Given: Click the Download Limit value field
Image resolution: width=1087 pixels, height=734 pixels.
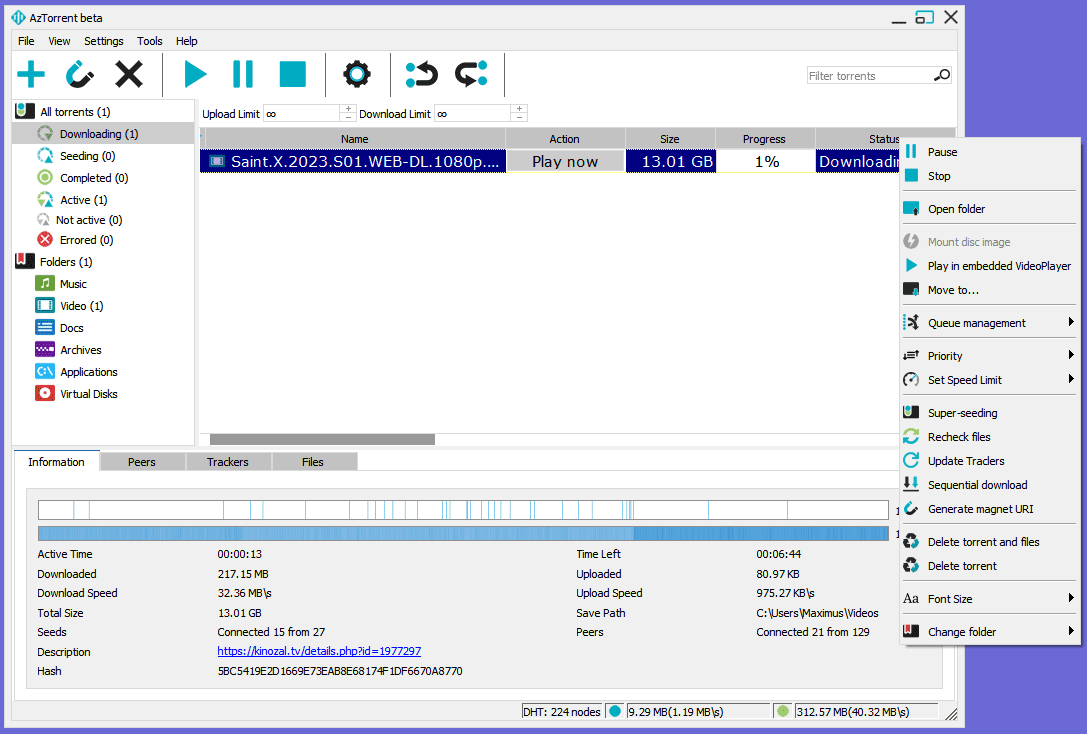Looking at the screenshot, I should tap(472, 114).
